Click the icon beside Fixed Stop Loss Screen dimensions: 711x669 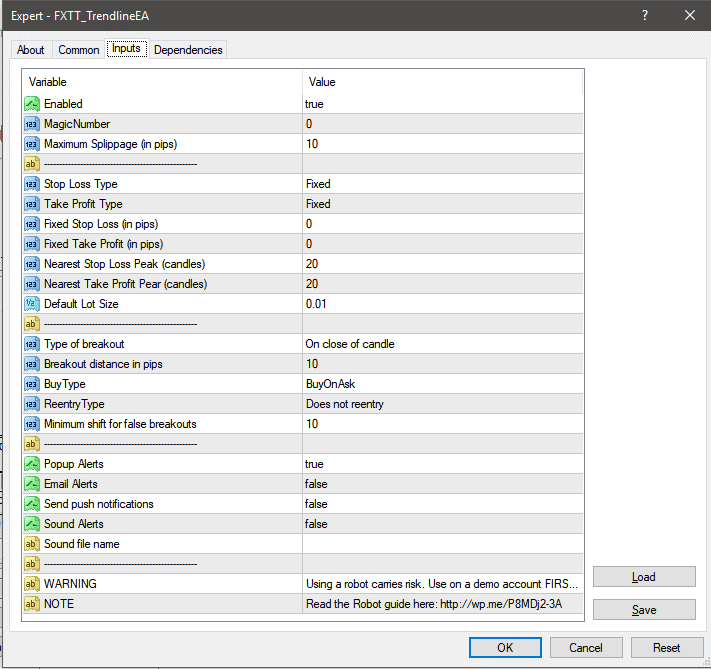coord(32,224)
